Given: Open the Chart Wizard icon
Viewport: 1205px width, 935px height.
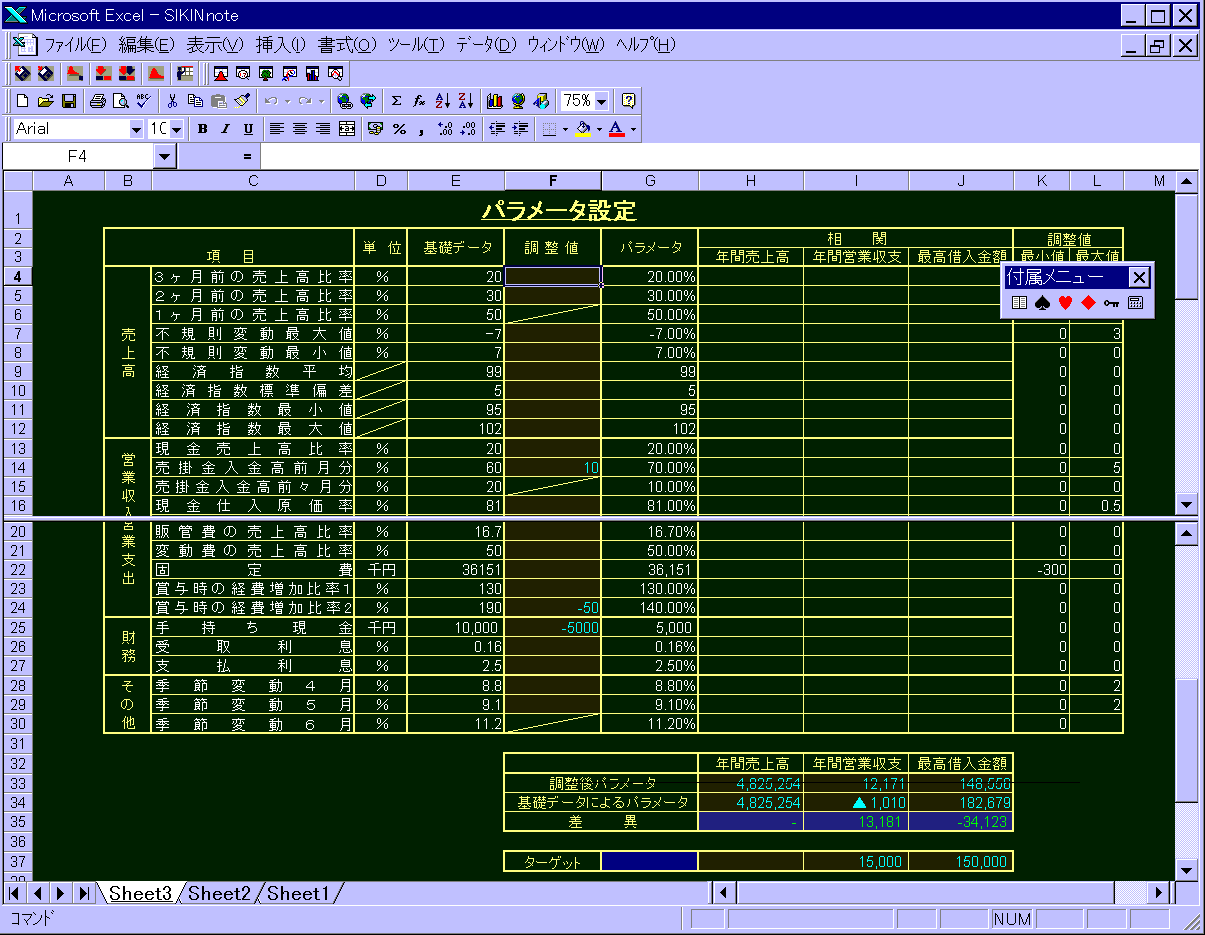Looking at the screenshot, I should tap(494, 101).
